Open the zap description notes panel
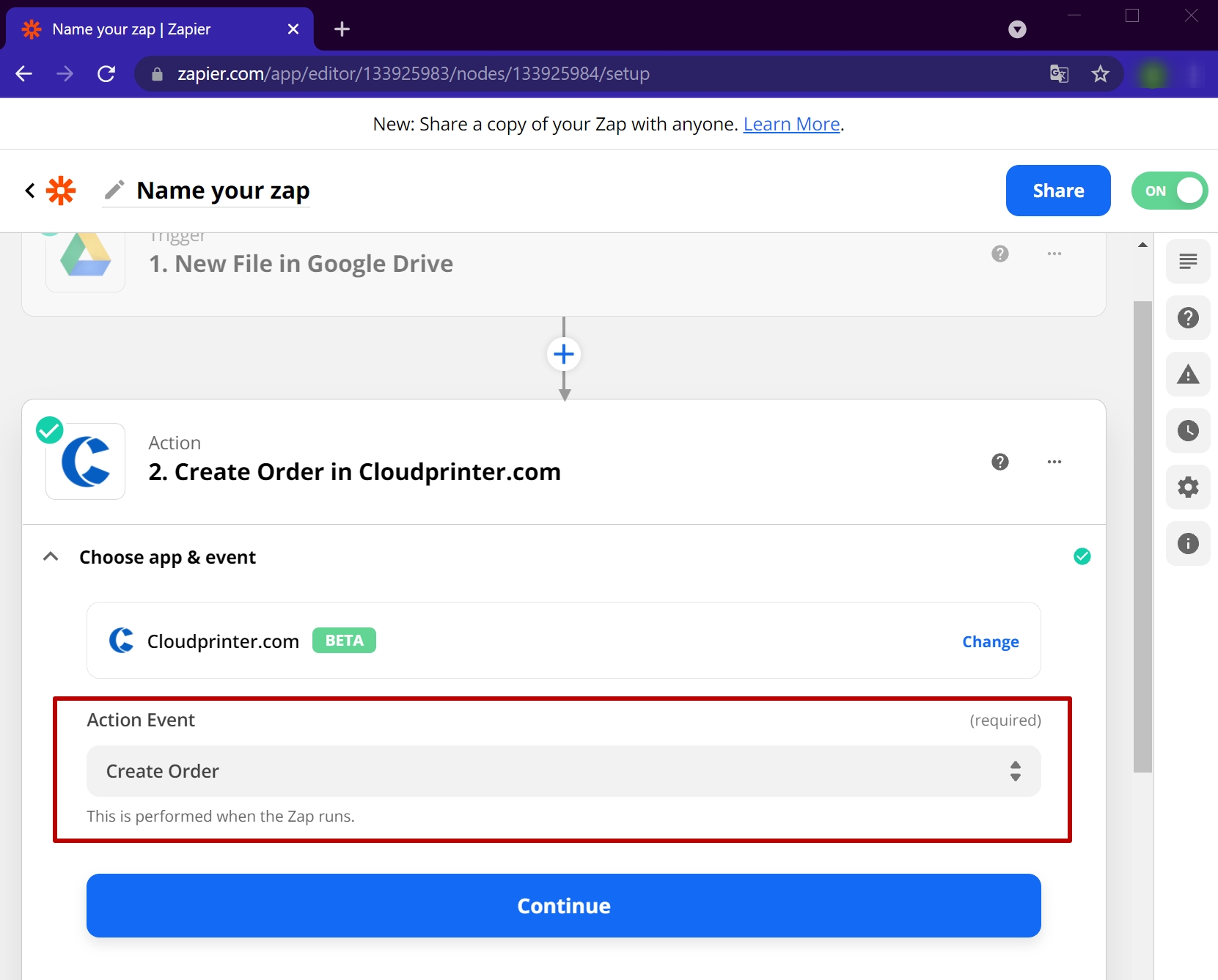Screen dimensions: 1218x980 pyautogui.click(x=1188, y=261)
